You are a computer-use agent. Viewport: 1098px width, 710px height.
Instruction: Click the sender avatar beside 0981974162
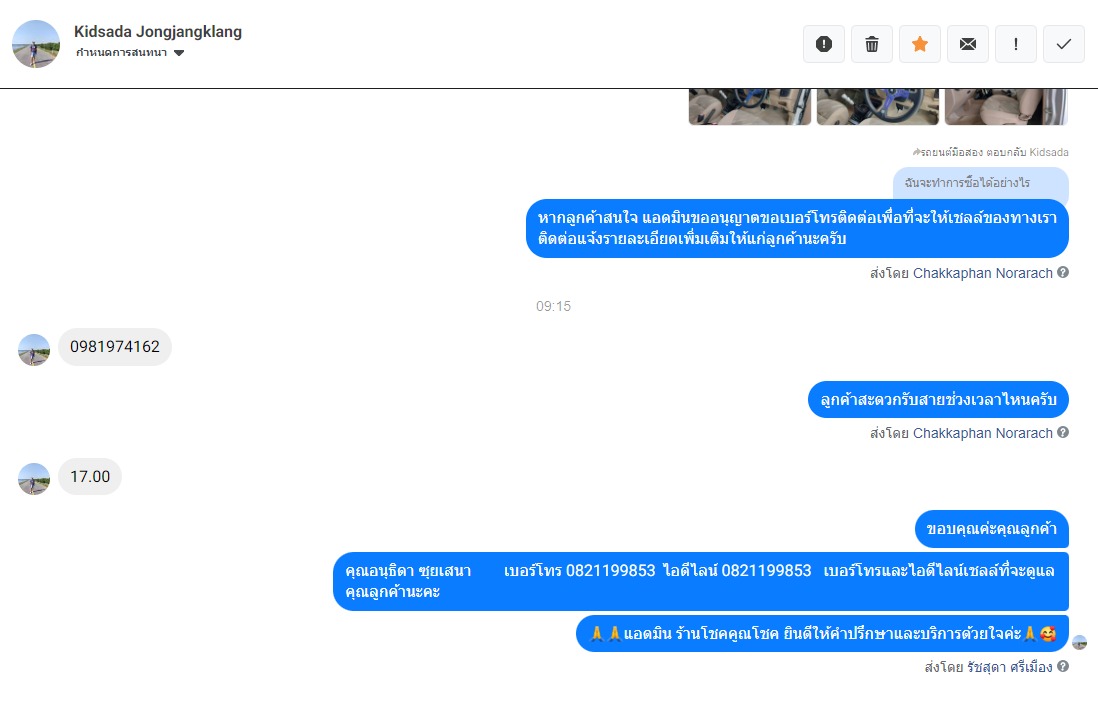coord(34,349)
